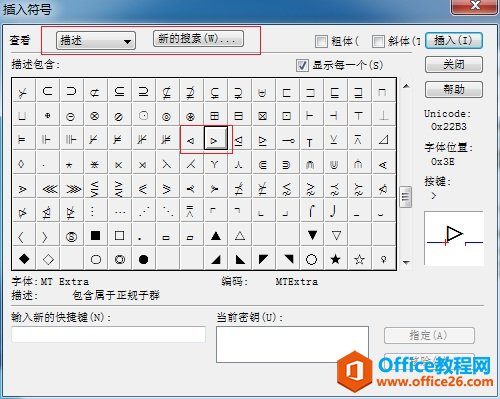The height and width of the screenshot is (399, 500).
Task: Select the right angle bracket 〉 symbol
Action: click(x=45, y=237)
